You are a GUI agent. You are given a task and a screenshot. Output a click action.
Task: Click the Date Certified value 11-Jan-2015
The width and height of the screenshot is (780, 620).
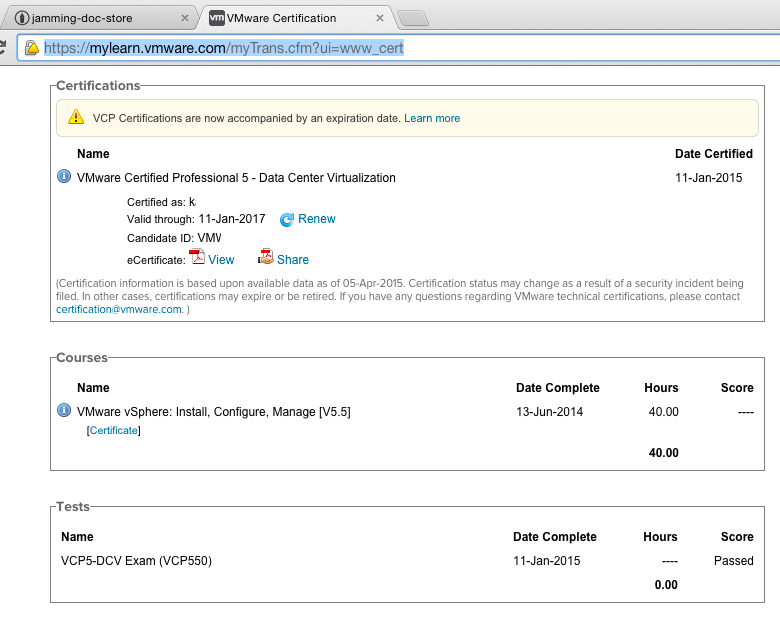tap(708, 178)
